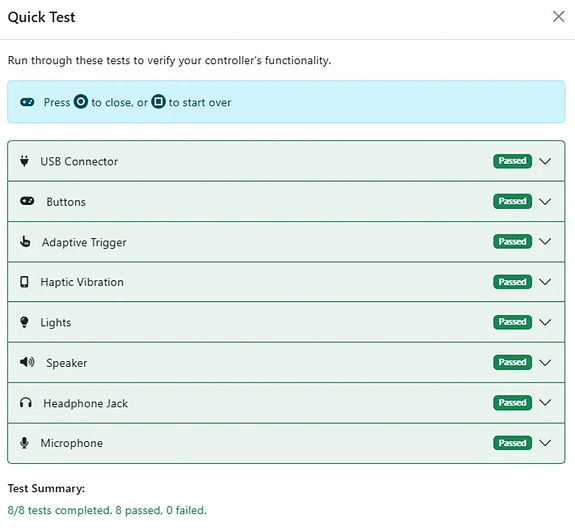575x528 pixels.
Task: Select the Lights row label
Action: click(56, 323)
